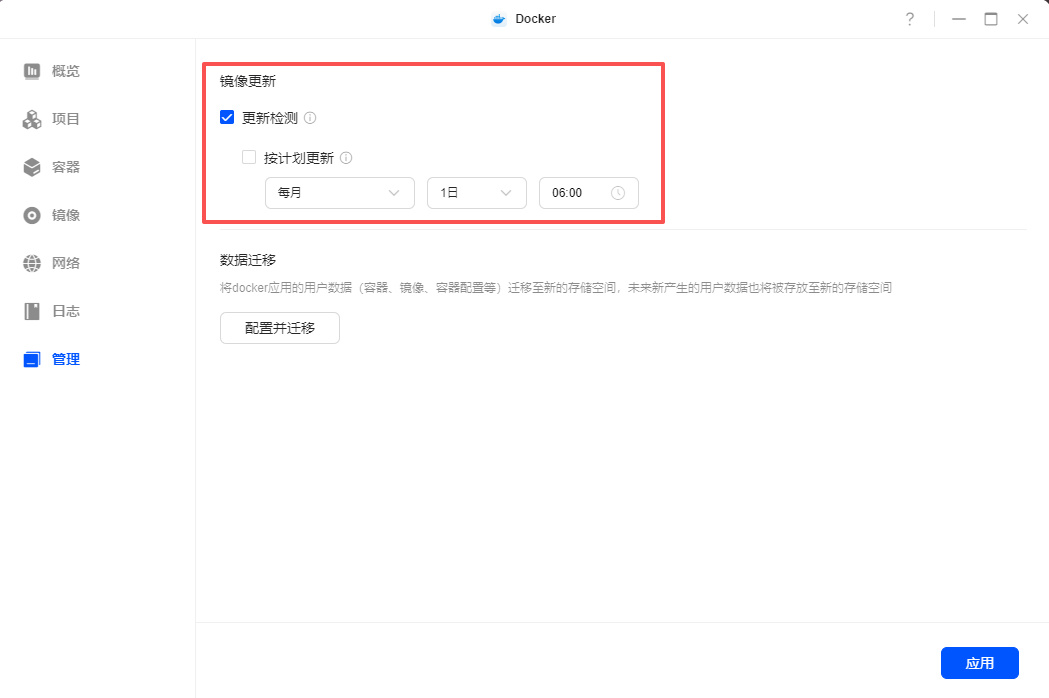Click the 管理 management icon

[31, 359]
